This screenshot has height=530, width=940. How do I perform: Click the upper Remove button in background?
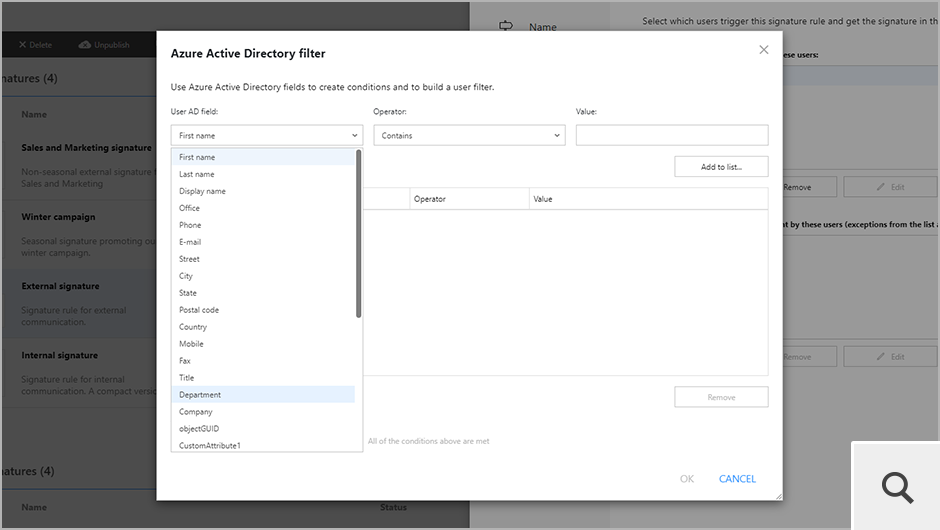pyautogui.click(x=809, y=187)
